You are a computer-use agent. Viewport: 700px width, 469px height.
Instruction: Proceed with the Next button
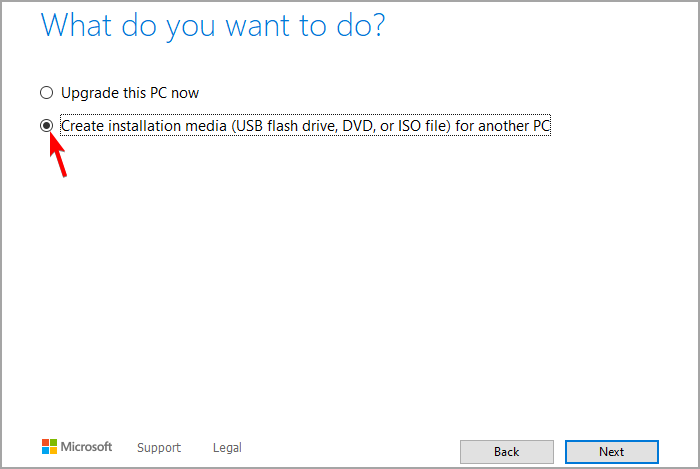pyautogui.click(x=611, y=452)
